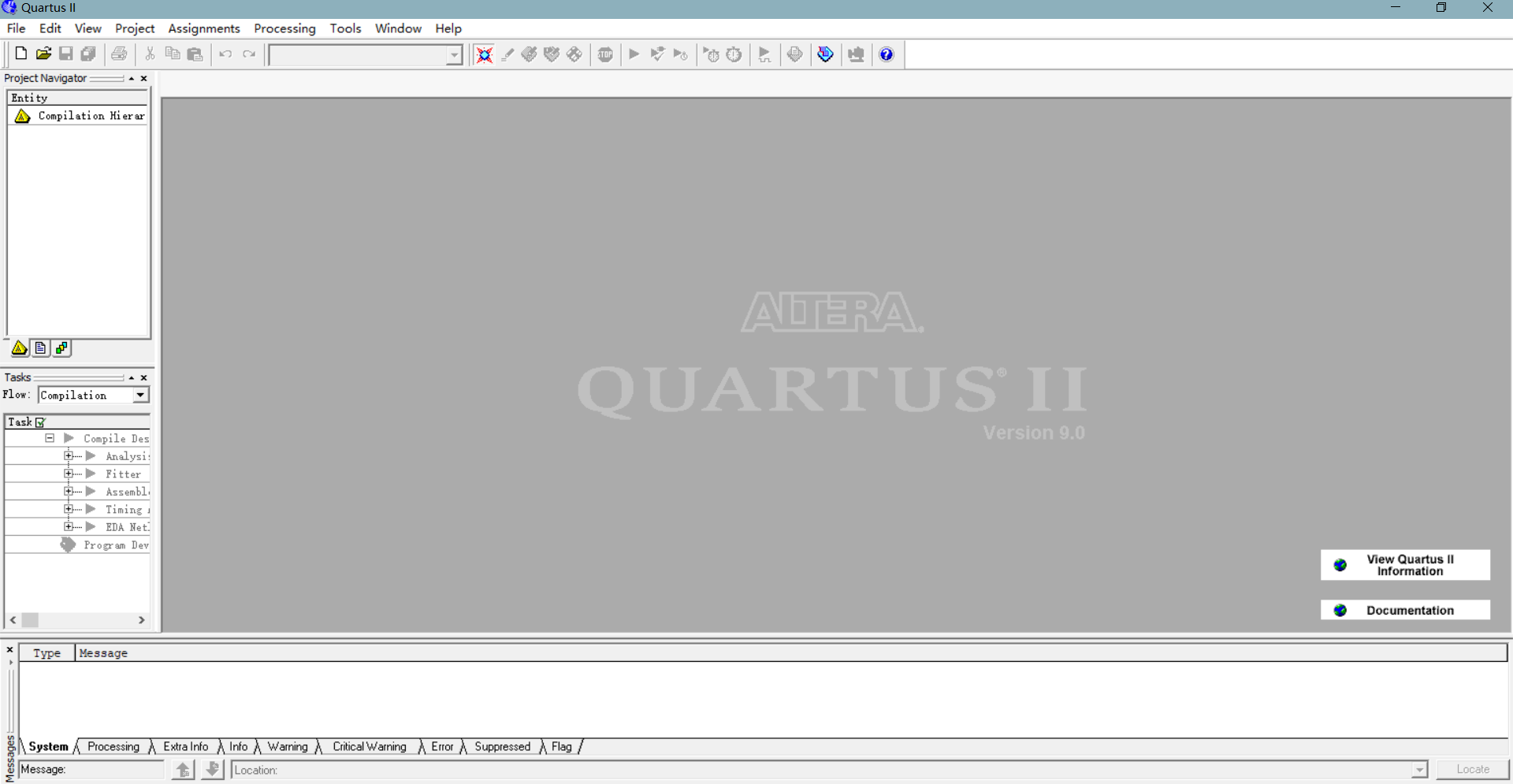Expand the EDA Netlist task node
Image resolution: width=1513 pixels, height=784 pixels.
(x=69, y=527)
